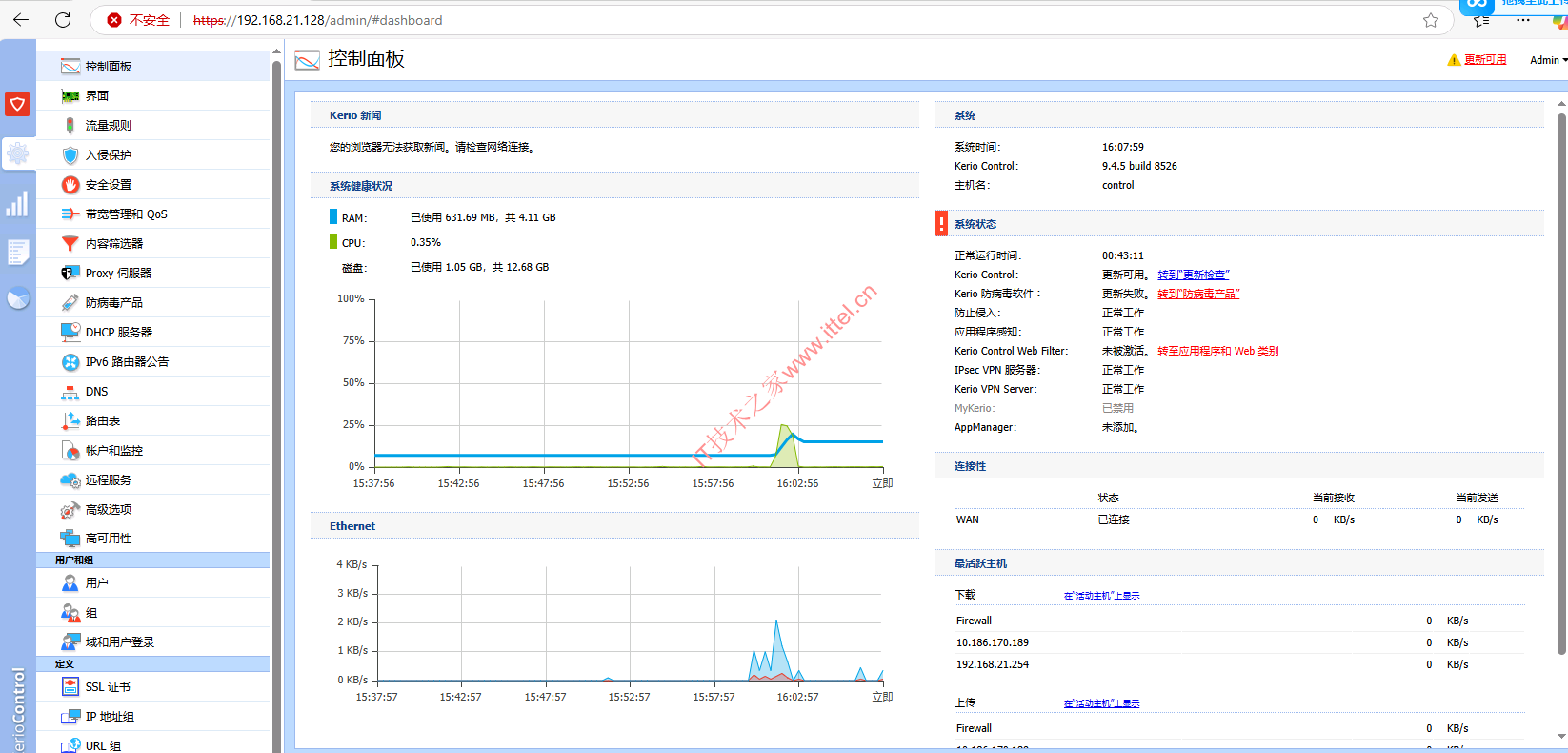Click the dashboard vertical scrollbar
This screenshot has width=1568, height=753.
tap(1561, 383)
